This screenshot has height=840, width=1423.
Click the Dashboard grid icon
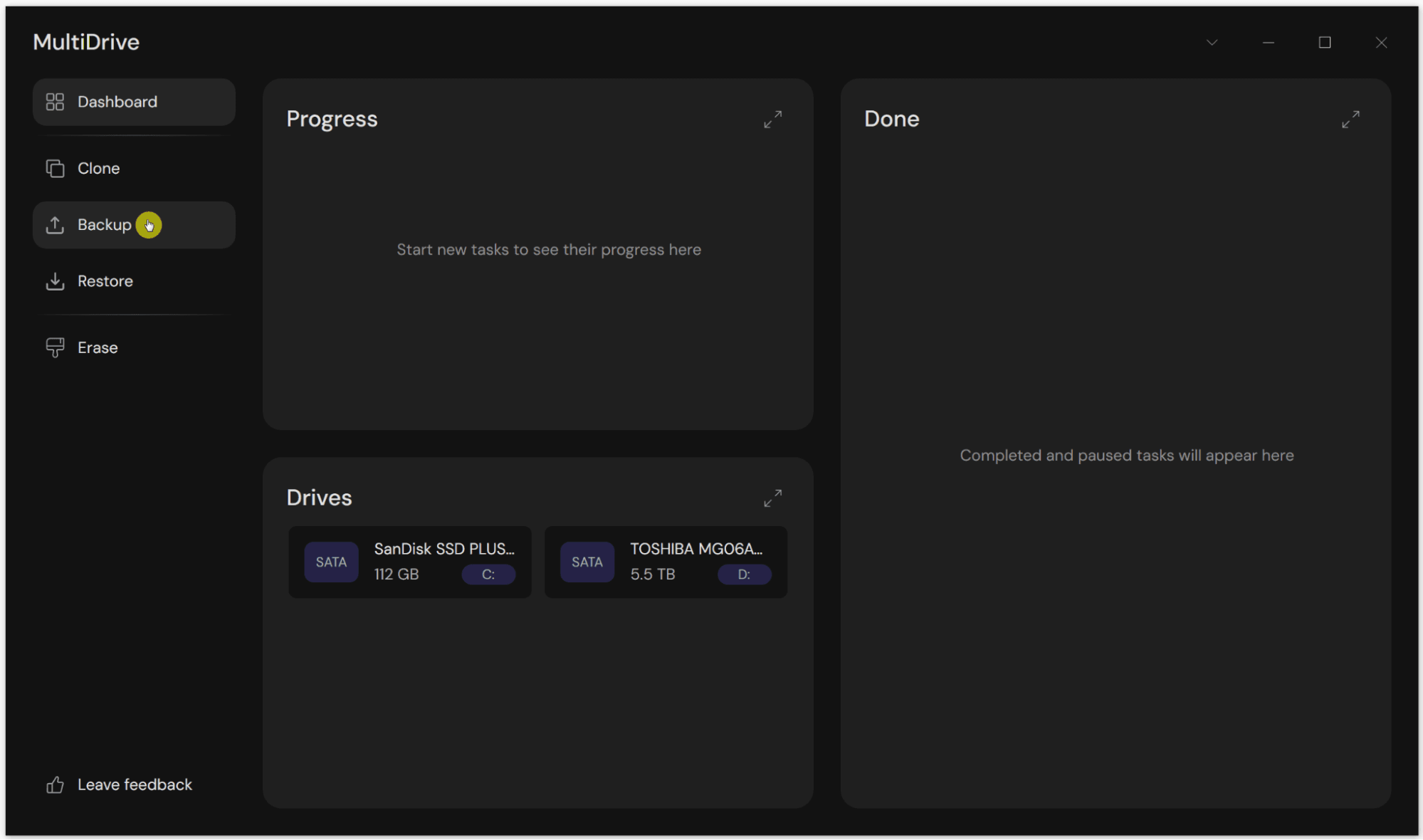(x=55, y=102)
